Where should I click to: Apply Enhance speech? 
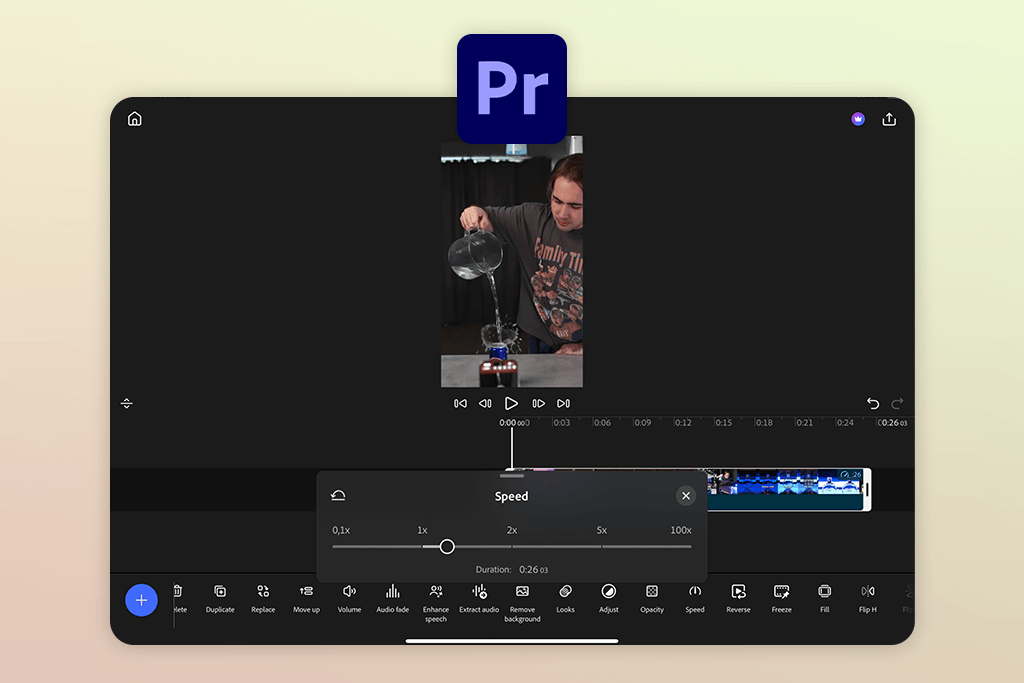tap(436, 603)
